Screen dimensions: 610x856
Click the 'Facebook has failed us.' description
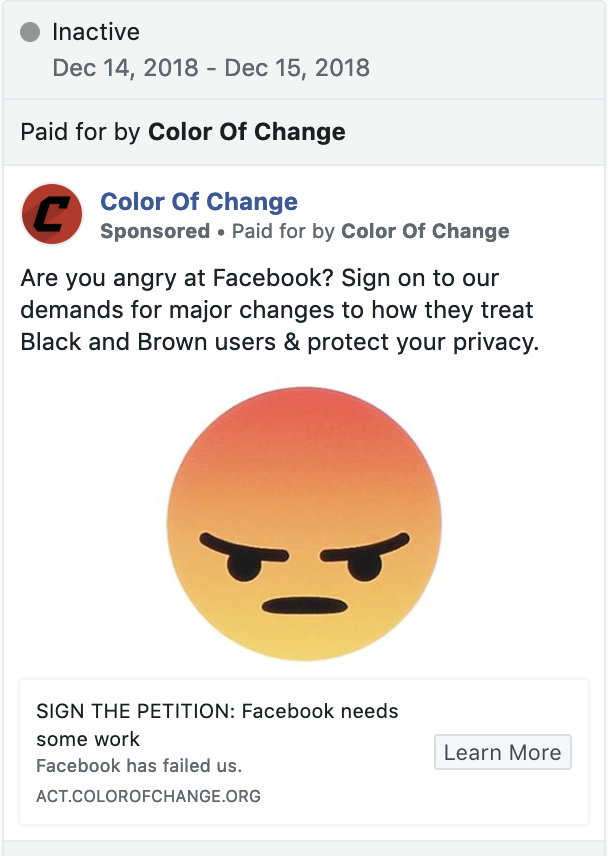139,766
